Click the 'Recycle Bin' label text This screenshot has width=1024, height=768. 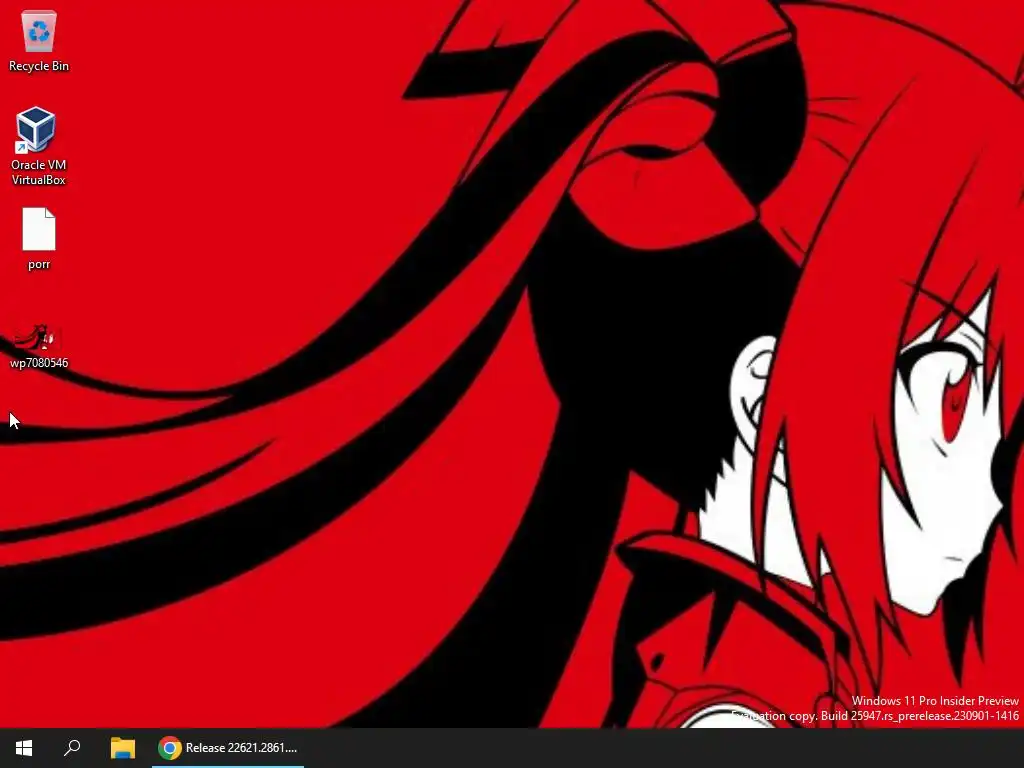pyautogui.click(x=39, y=66)
